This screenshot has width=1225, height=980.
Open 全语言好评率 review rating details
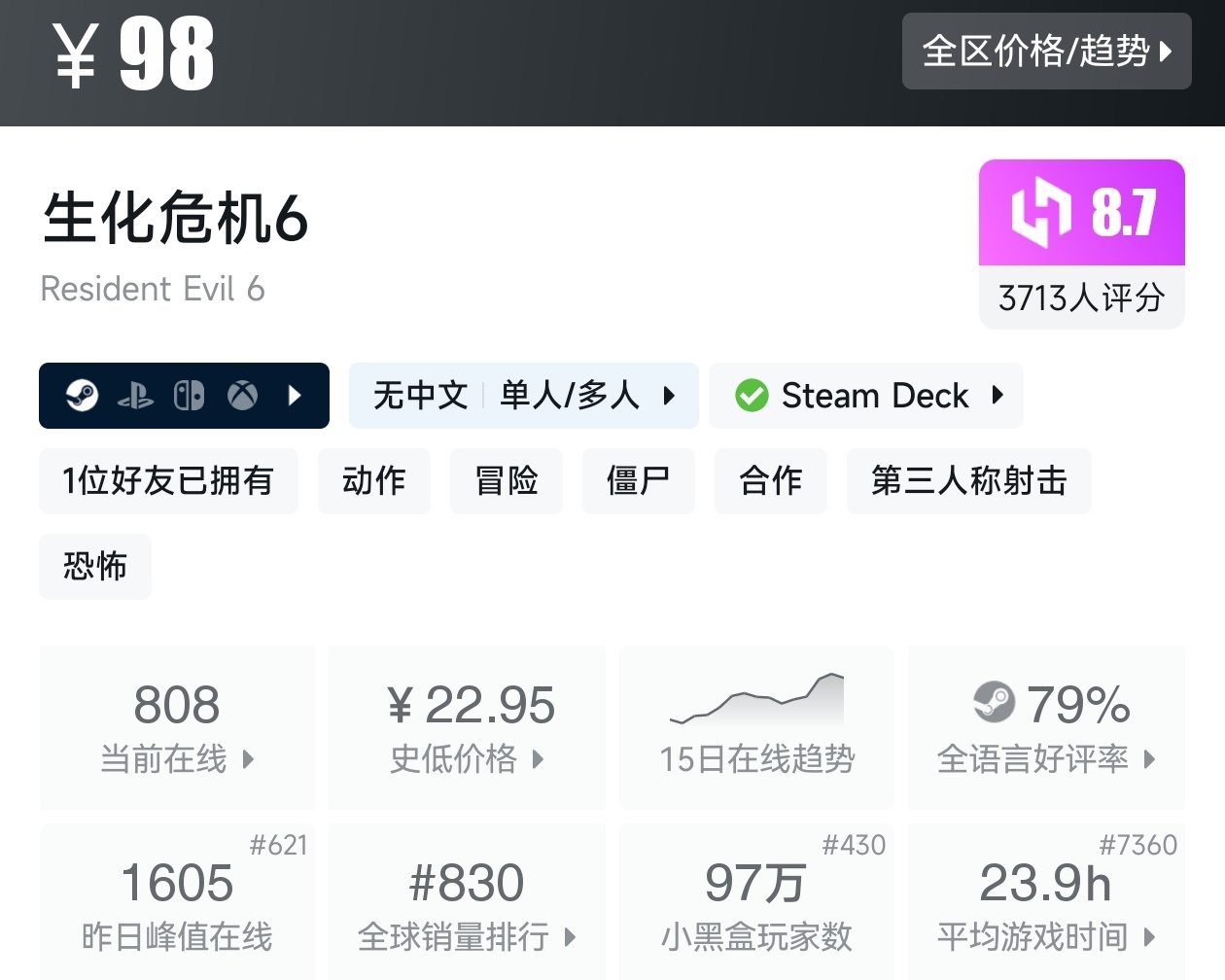(x=1046, y=758)
